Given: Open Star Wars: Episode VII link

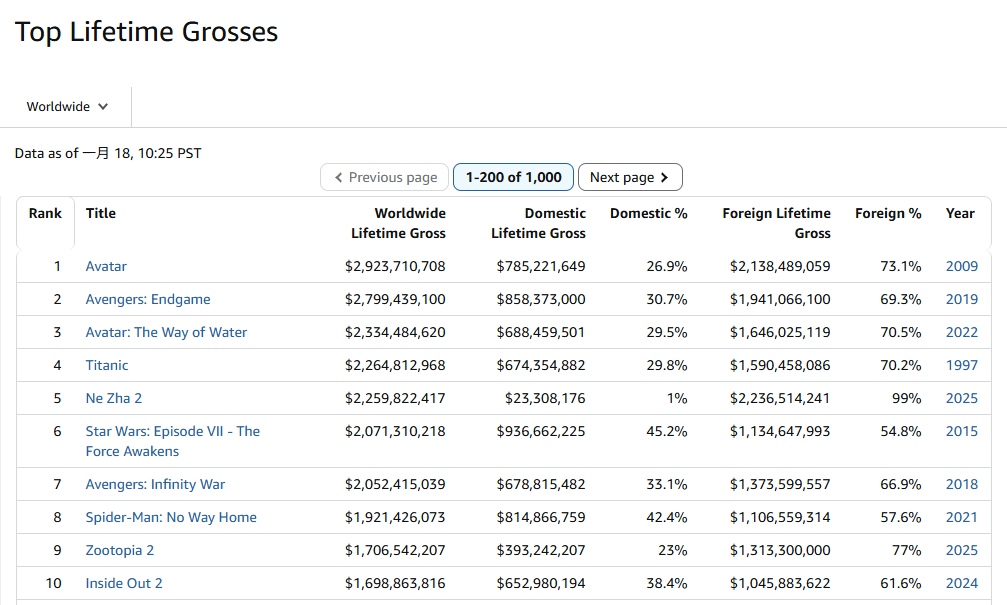Looking at the screenshot, I should coord(172,431).
